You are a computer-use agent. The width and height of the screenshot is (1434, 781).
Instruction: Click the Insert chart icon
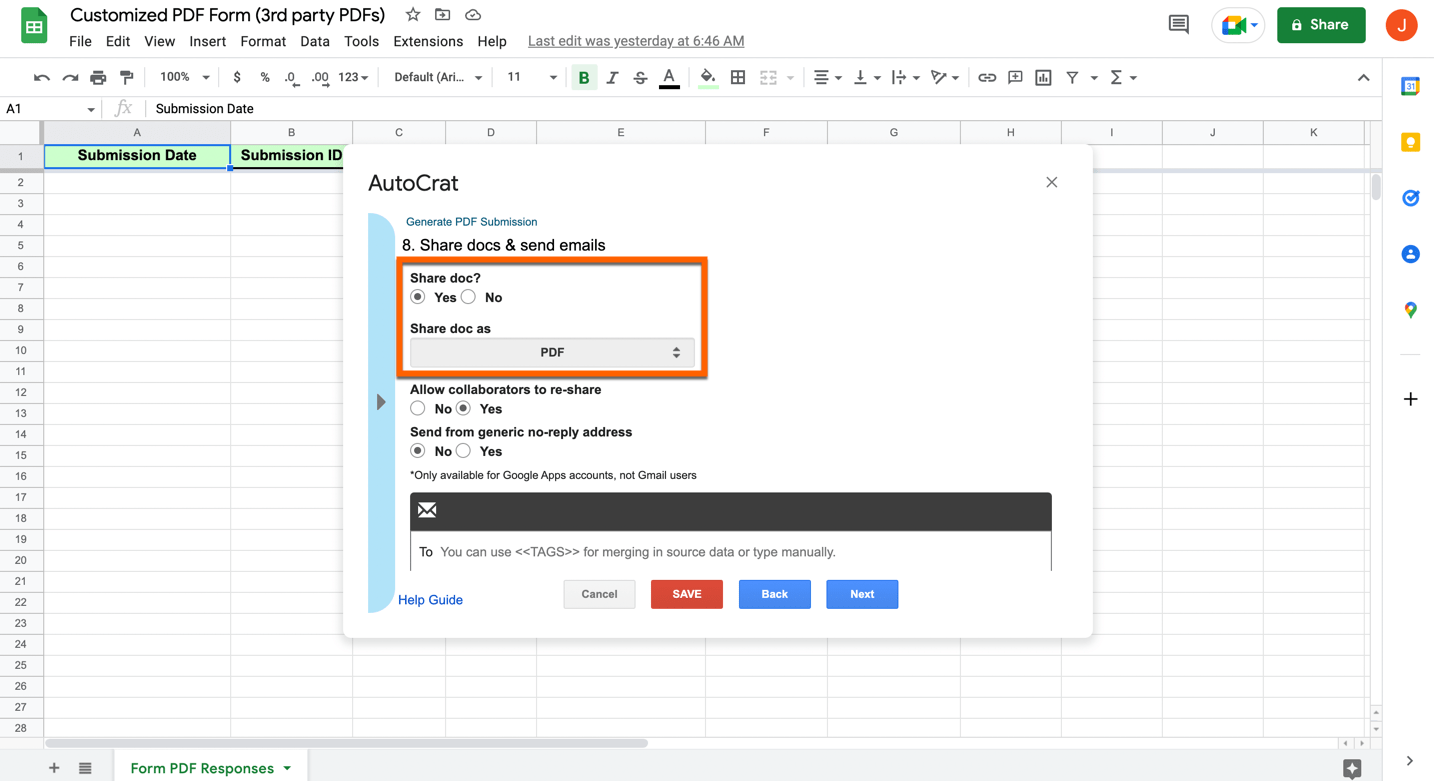pyautogui.click(x=1043, y=77)
